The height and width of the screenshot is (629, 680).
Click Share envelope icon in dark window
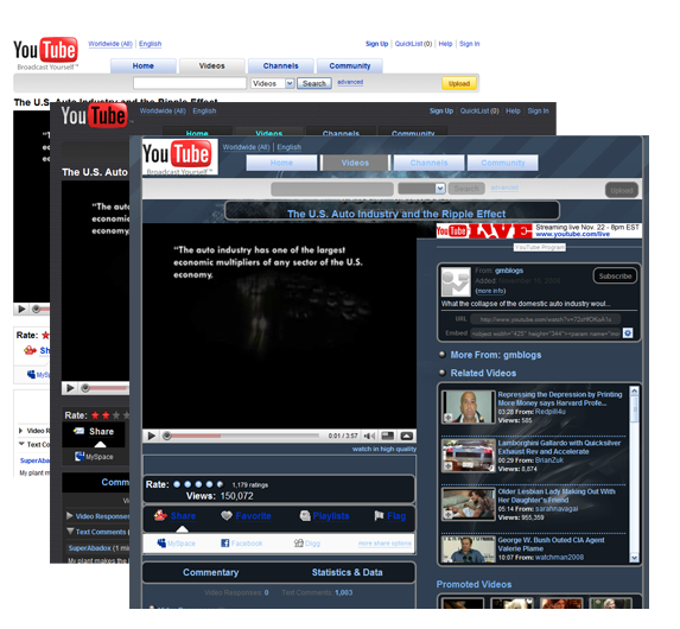click(x=79, y=431)
